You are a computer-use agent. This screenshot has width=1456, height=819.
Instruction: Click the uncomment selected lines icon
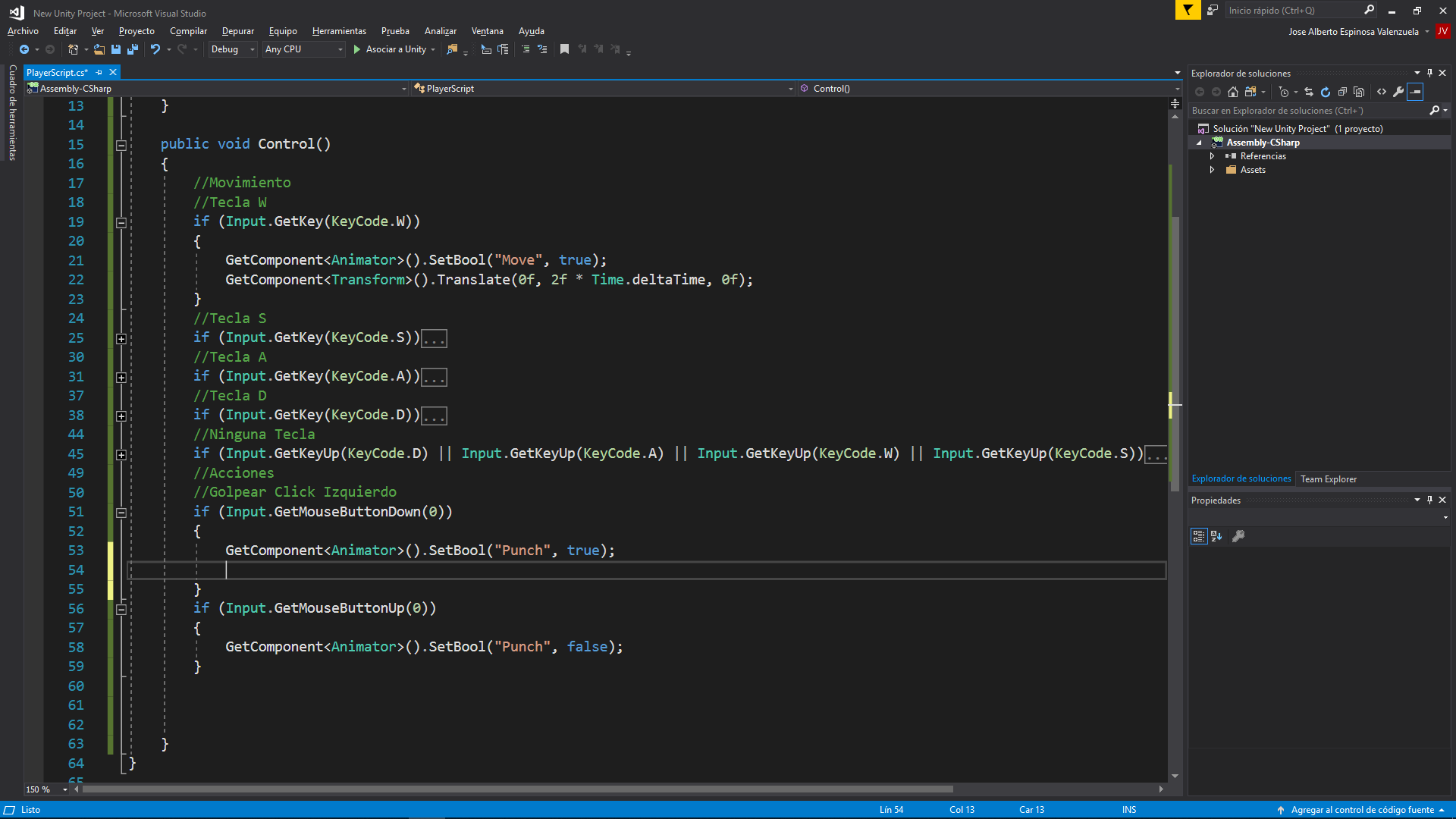click(x=542, y=49)
